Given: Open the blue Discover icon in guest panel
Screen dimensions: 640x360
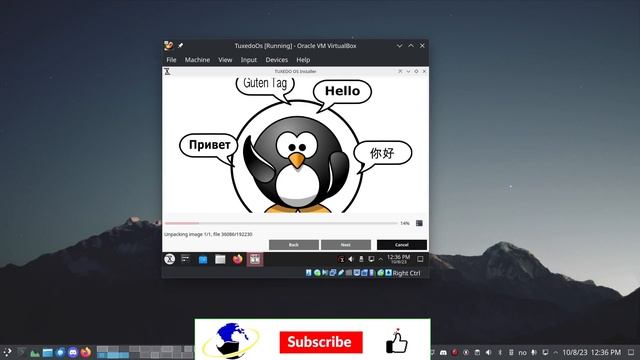Looking at the screenshot, I should (203, 260).
